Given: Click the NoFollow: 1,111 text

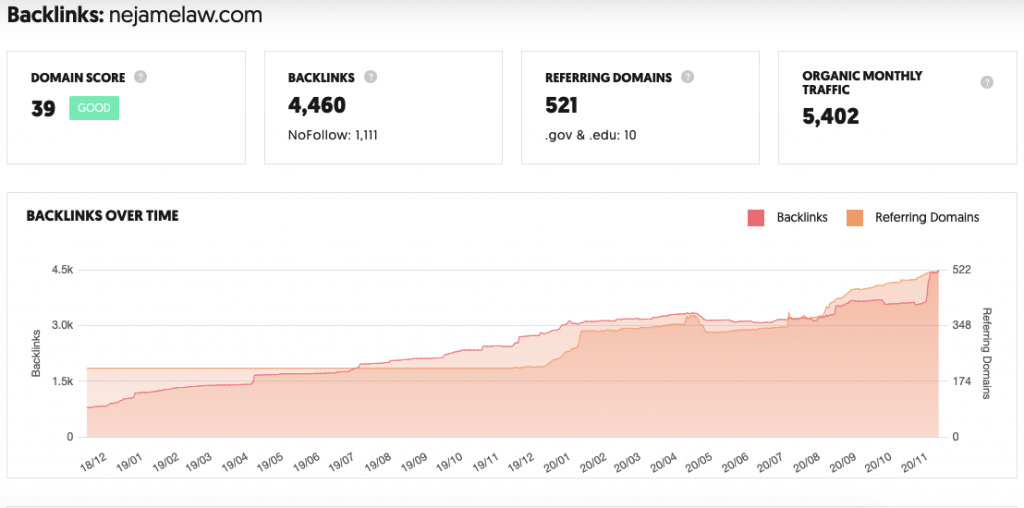Looking at the screenshot, I should pyautogui.click(x=333, y=136).
